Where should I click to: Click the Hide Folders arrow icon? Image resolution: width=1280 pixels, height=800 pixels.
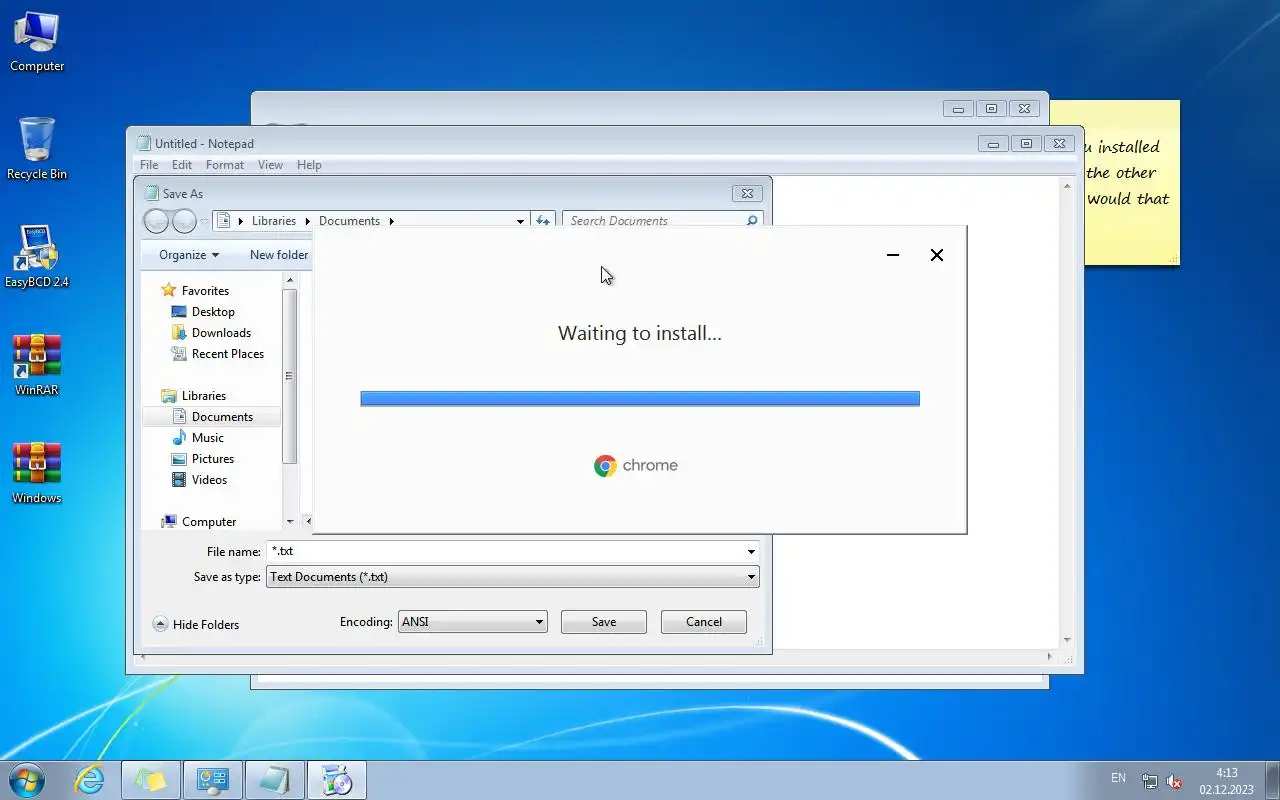160,624
